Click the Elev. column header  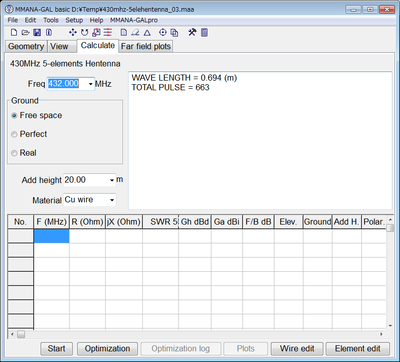tap(289, 222)
